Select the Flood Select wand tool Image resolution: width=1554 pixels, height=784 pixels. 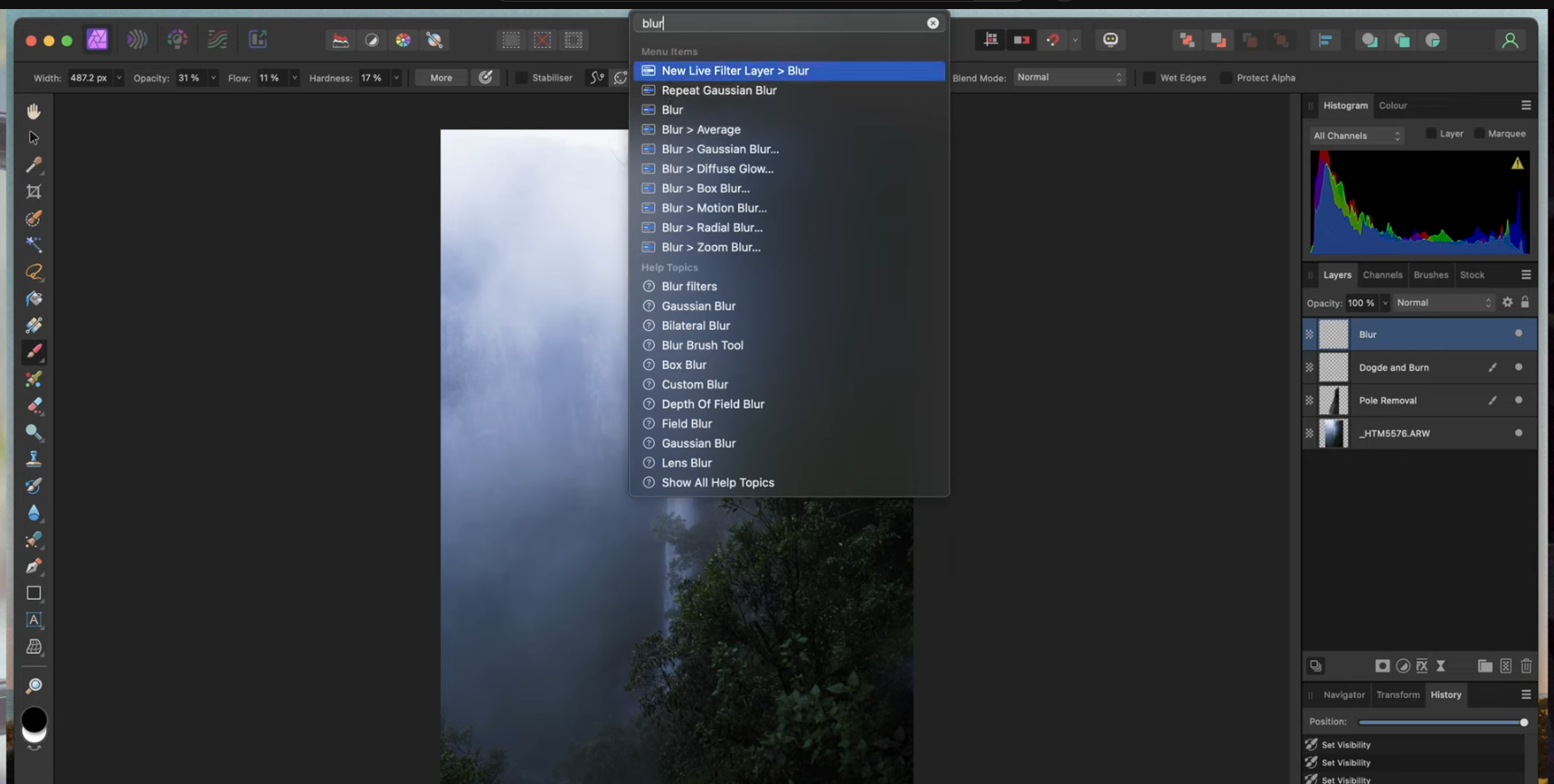pyautogui.click(x=33, y=245)
